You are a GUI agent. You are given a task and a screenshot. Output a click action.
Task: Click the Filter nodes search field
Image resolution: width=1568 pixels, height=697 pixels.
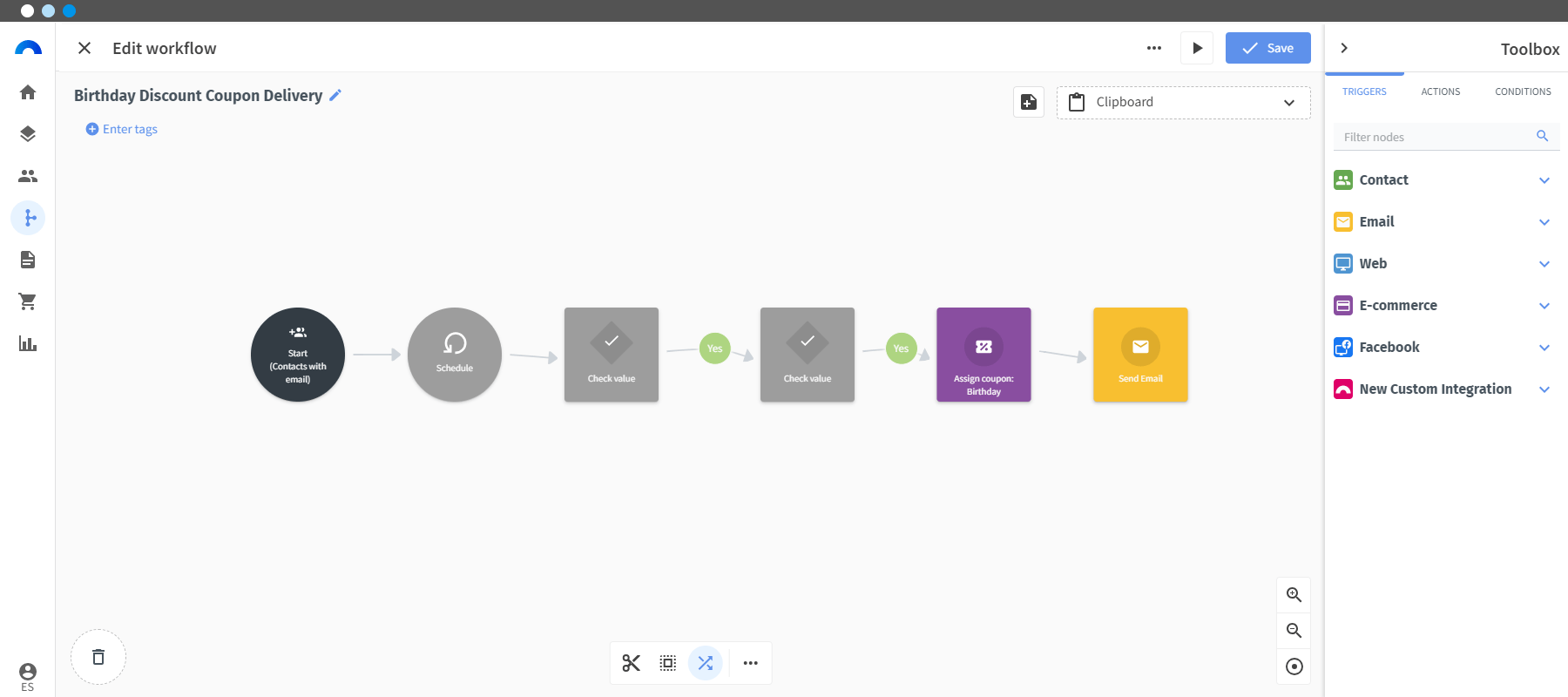tap(1437, 137)
